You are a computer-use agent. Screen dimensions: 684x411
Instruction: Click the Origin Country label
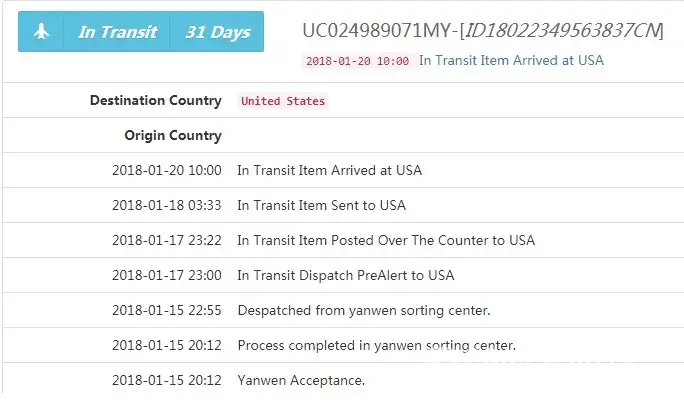(172, 135)
